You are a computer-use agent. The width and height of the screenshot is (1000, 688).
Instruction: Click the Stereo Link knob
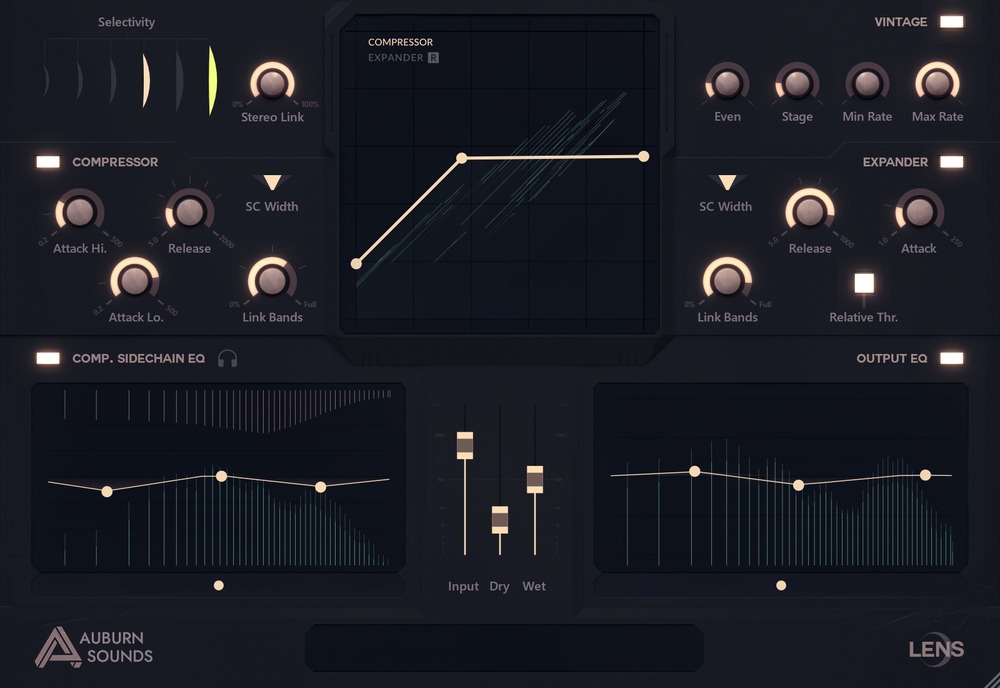pos(272,83)
